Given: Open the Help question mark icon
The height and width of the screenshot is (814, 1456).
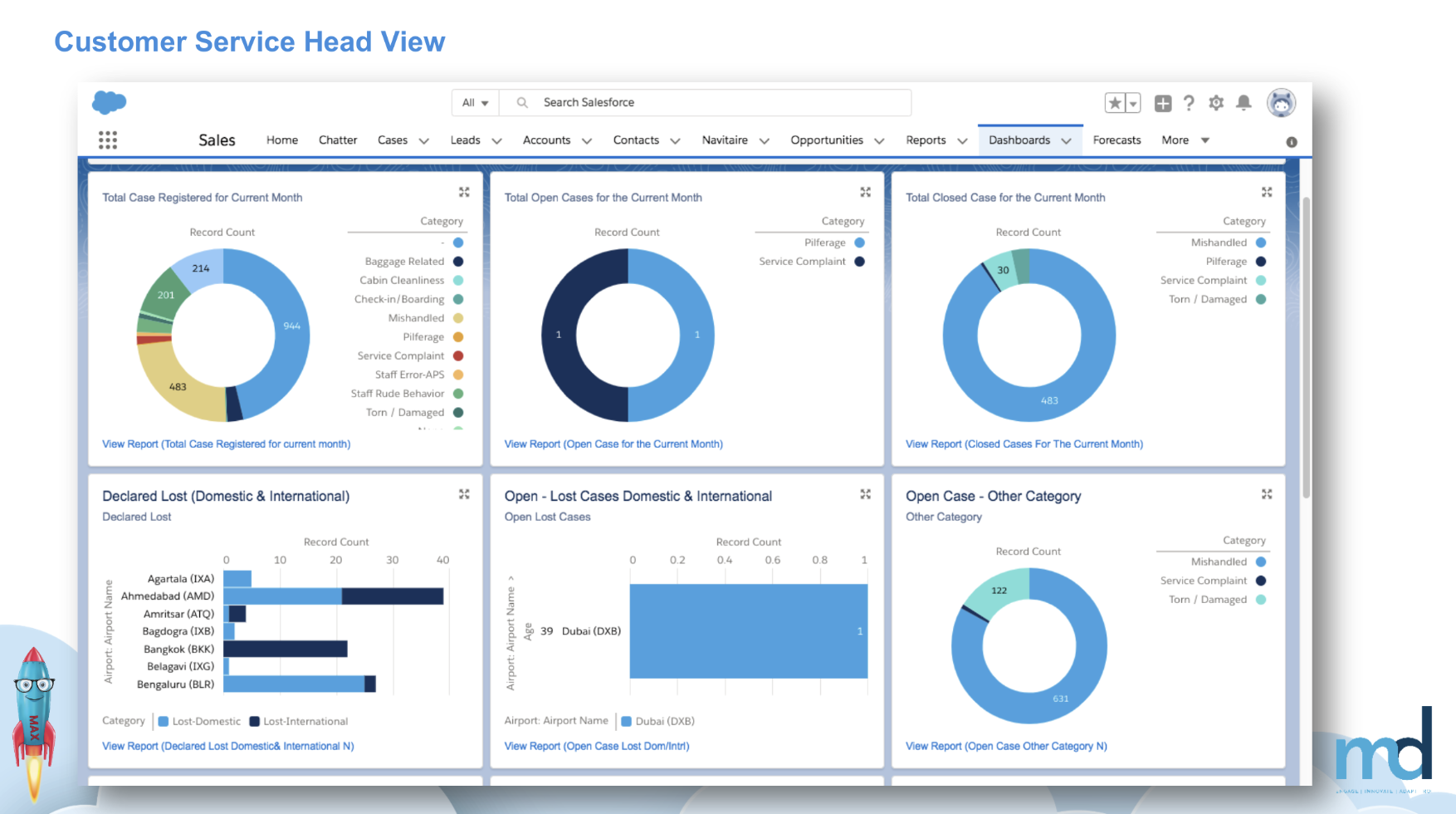Looking at the screenshot, I should pos(1189,103).
